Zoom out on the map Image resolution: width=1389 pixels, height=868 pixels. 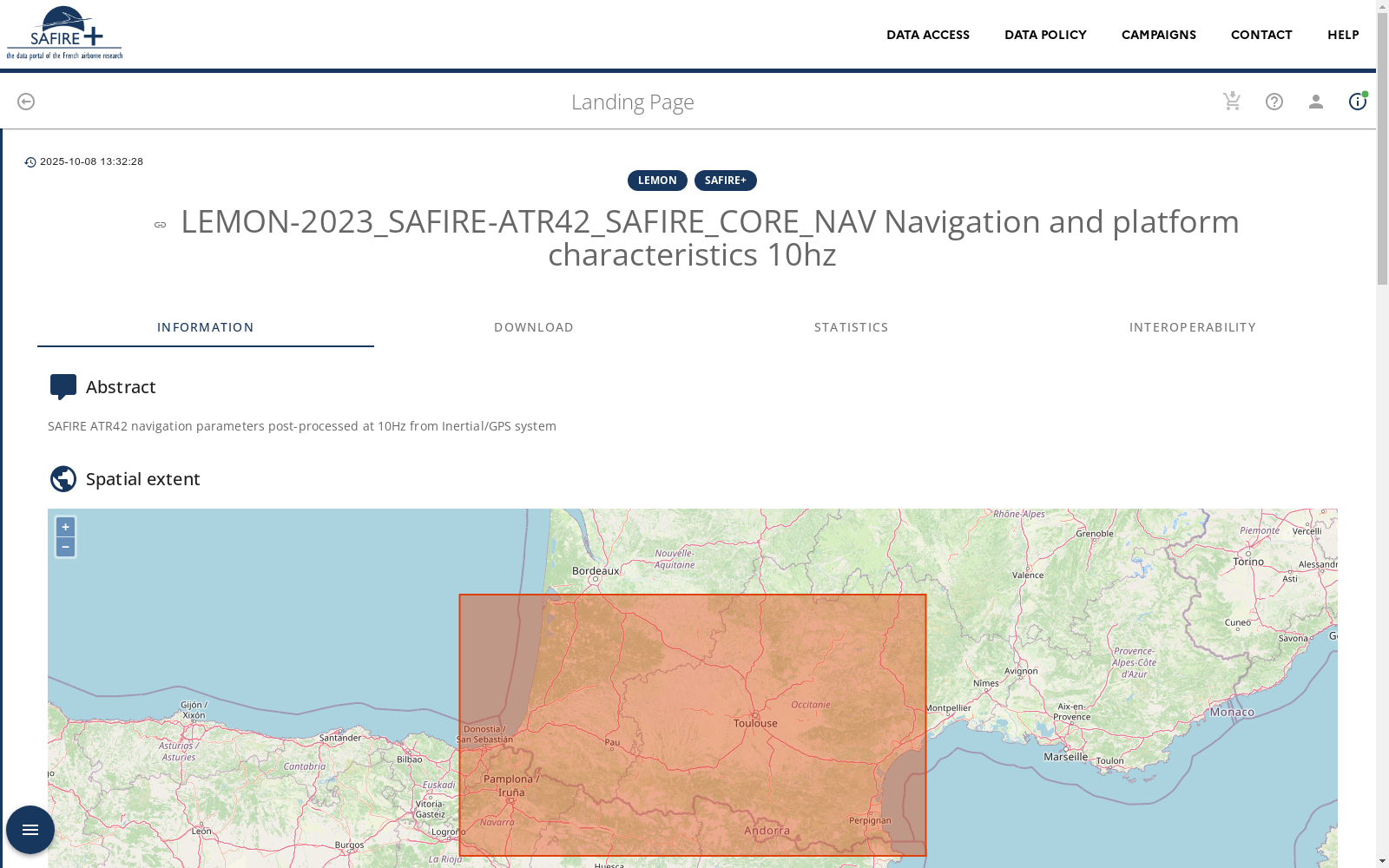pos(65,547)
